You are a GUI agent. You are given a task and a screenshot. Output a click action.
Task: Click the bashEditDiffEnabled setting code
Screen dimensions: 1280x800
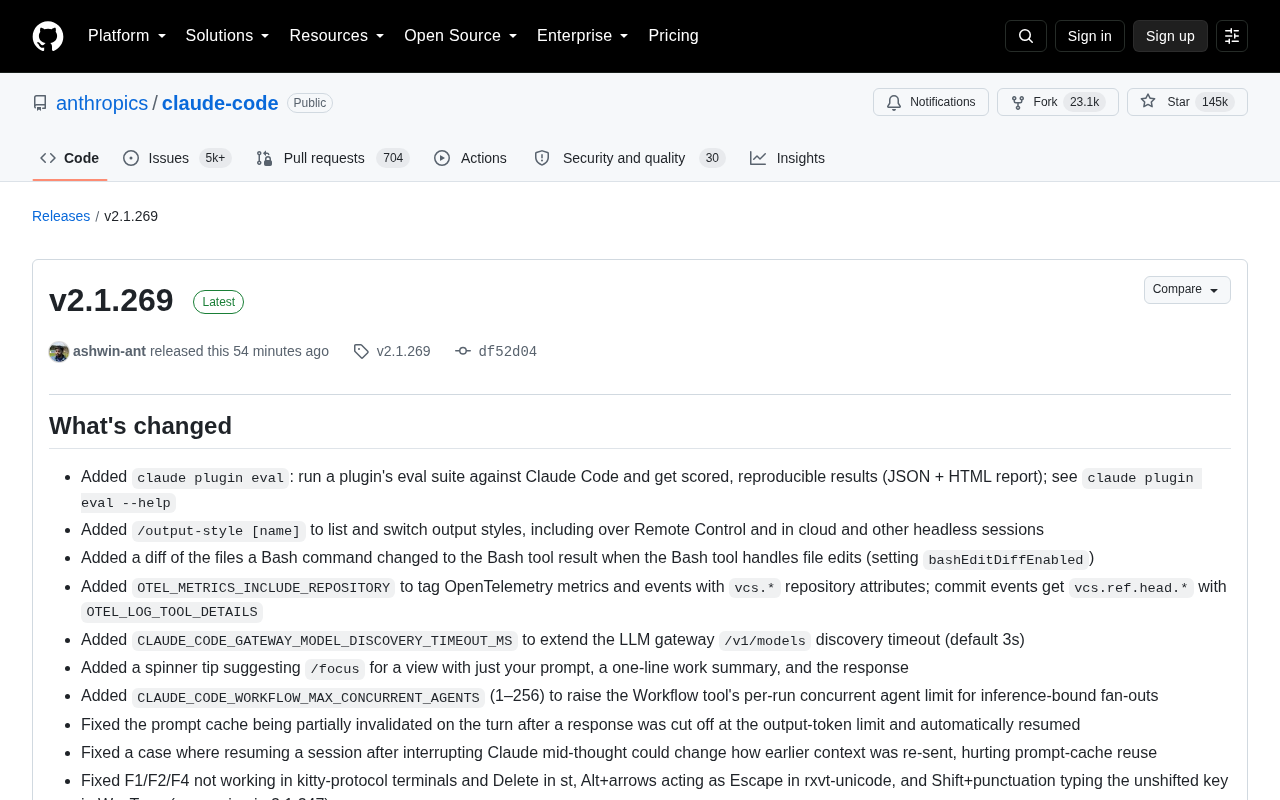tap(1006, 559)
